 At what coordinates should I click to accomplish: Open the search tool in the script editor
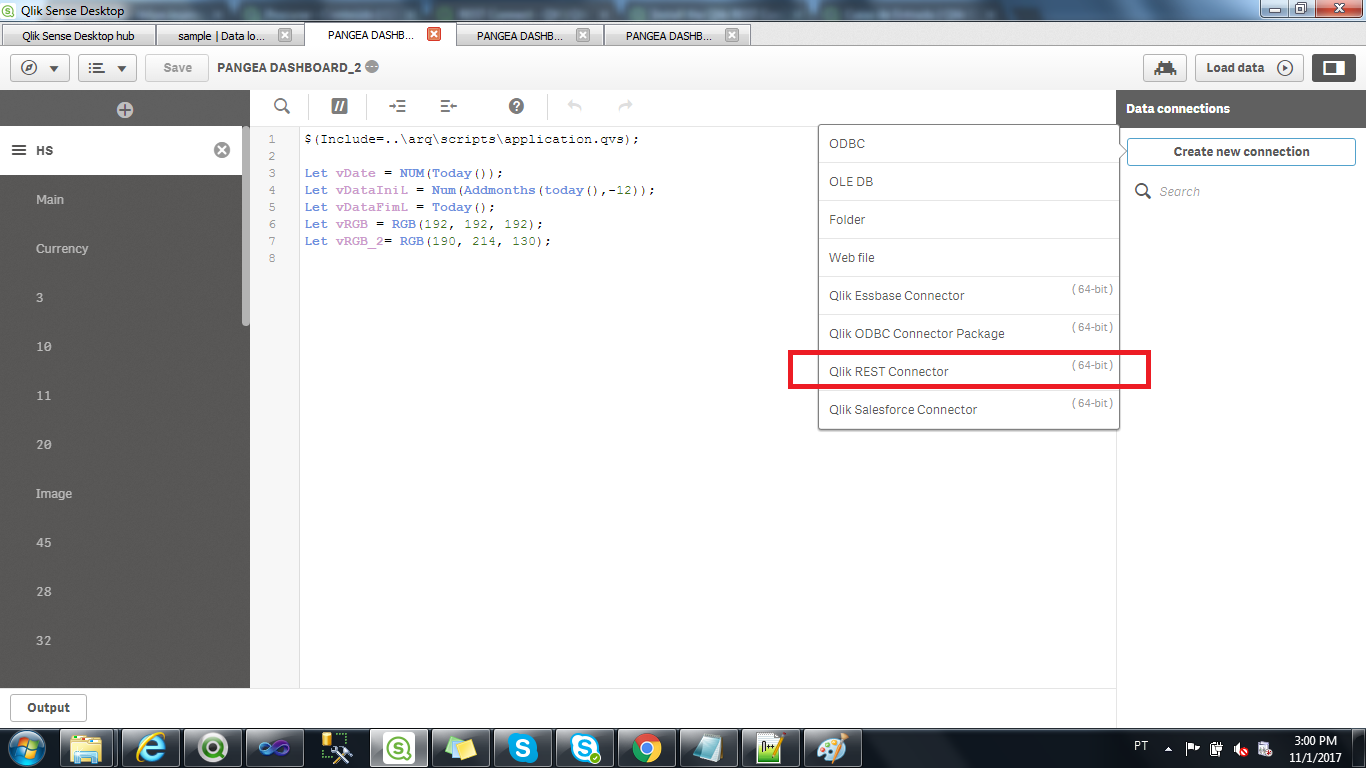click(282, 106)
